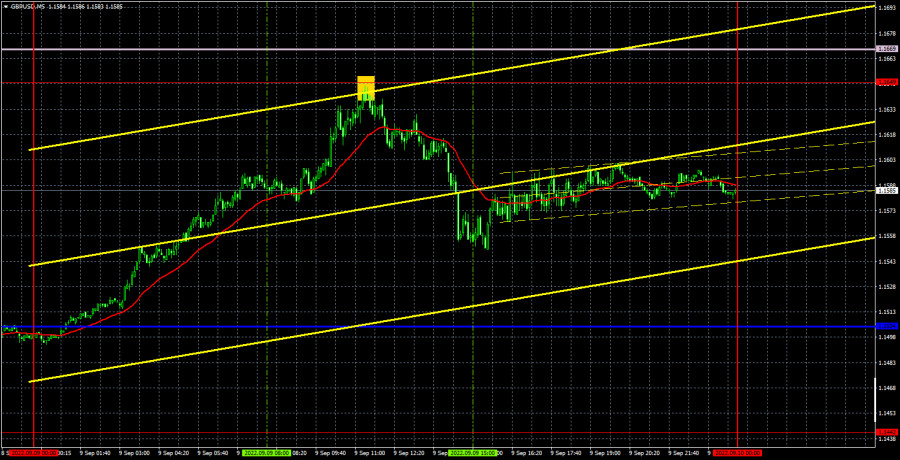Select the red horizontal line at the chart bottom

pos(300,433)
